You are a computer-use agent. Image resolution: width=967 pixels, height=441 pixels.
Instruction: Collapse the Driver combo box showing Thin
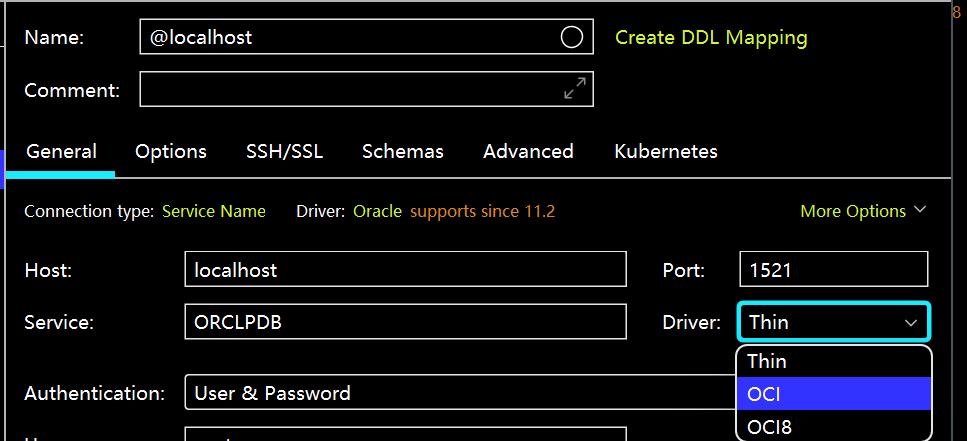click(x=834, y=322)
